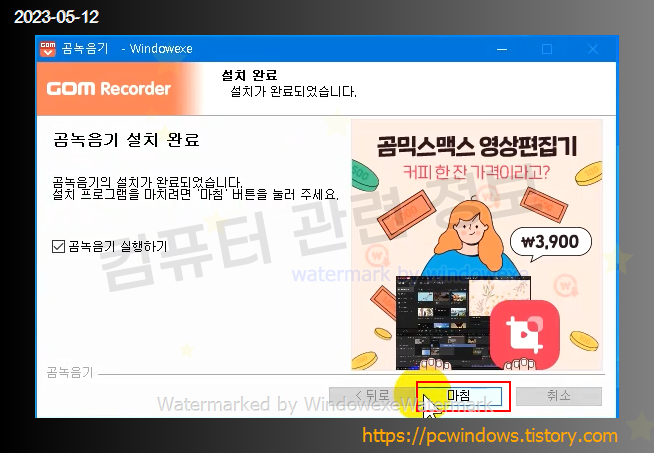Viewport: 654px width, 453px height.
Task: Uncheck the 곰녹음기 실행하기 checkbox
Action: coord(58,247)
